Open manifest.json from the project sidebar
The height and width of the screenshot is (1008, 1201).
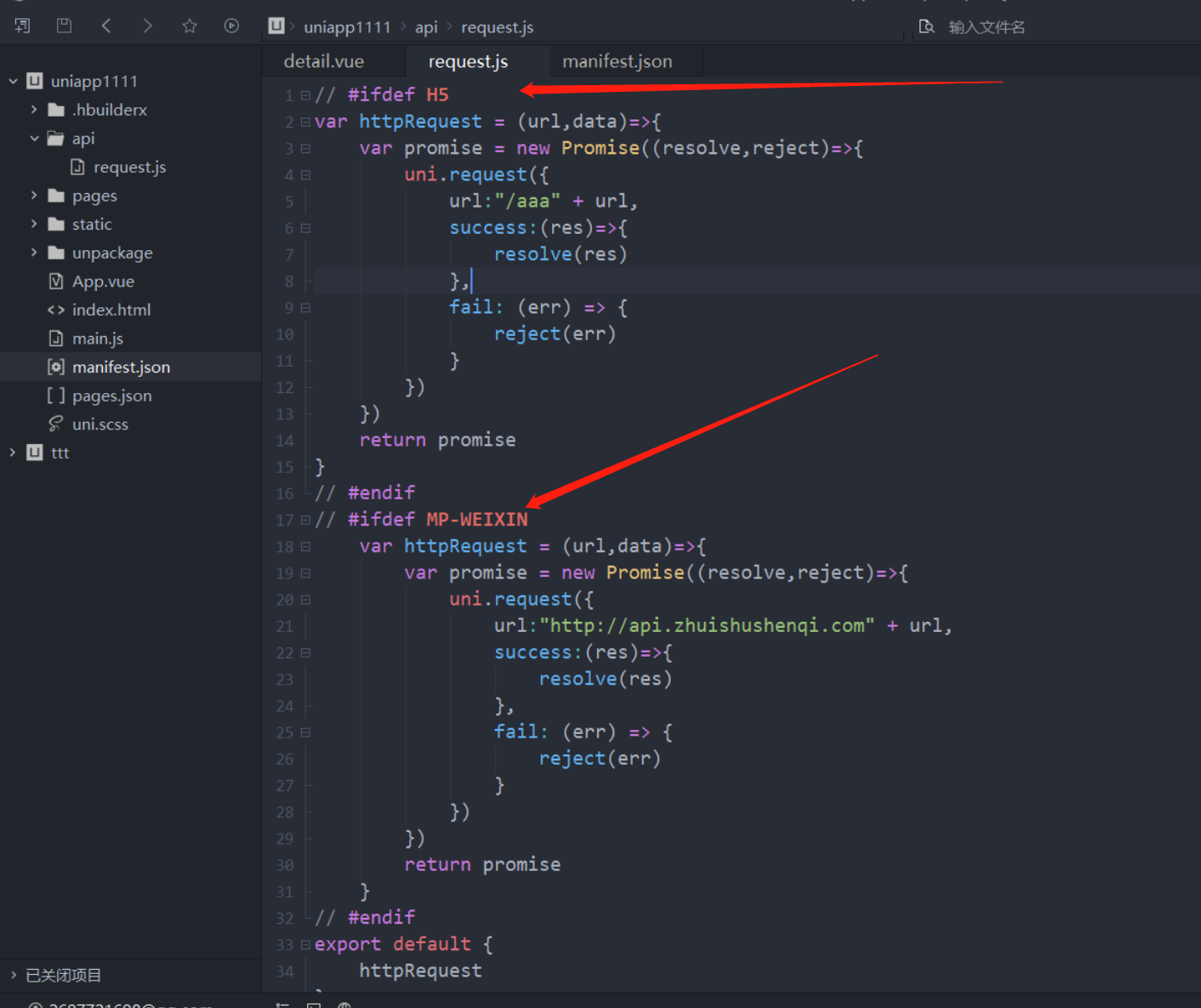(x=120, y=367)
